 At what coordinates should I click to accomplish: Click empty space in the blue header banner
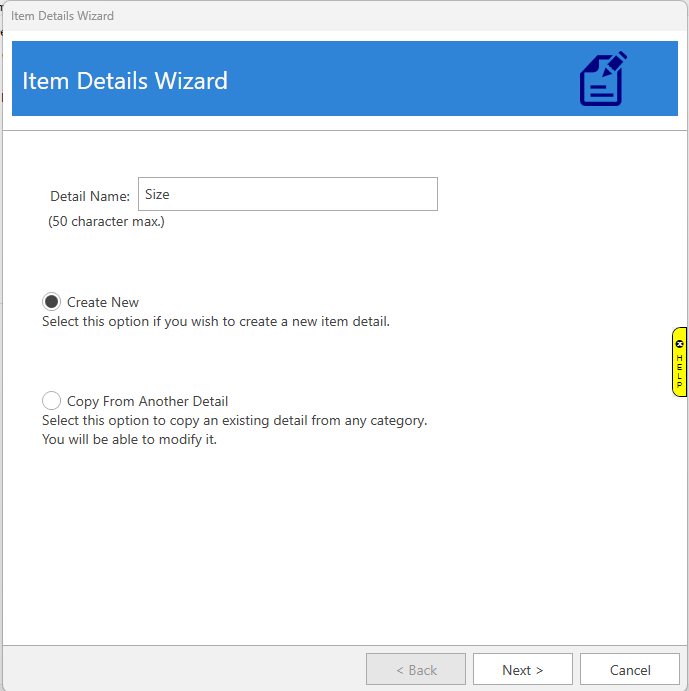400,80
